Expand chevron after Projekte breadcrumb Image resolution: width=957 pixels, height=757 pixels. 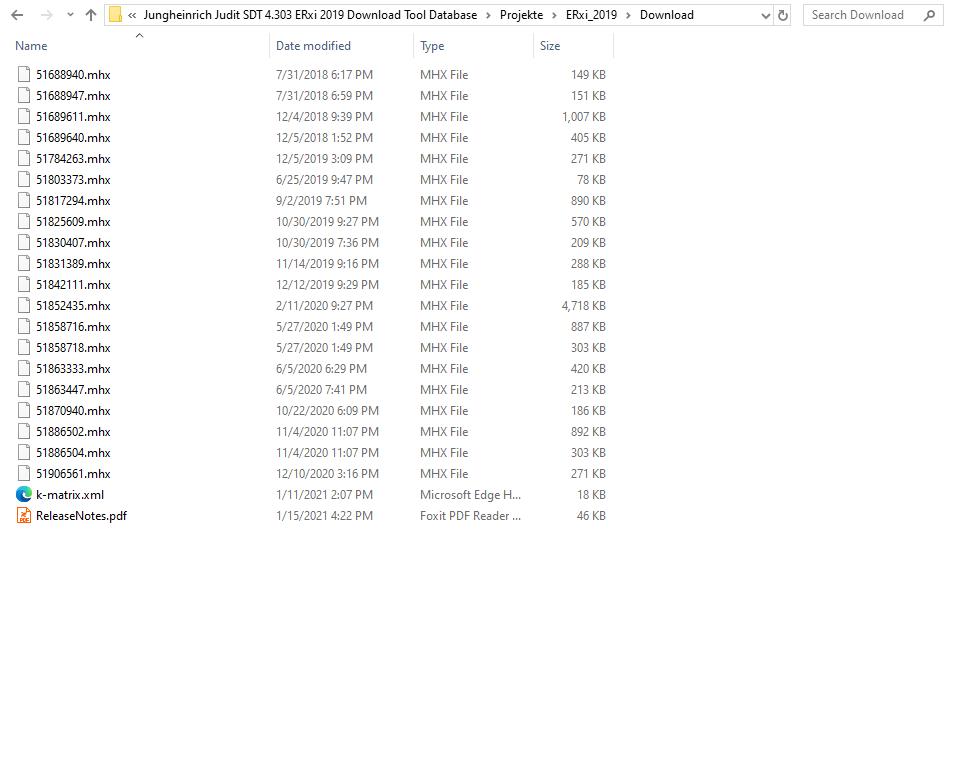(x=554, y=15)
